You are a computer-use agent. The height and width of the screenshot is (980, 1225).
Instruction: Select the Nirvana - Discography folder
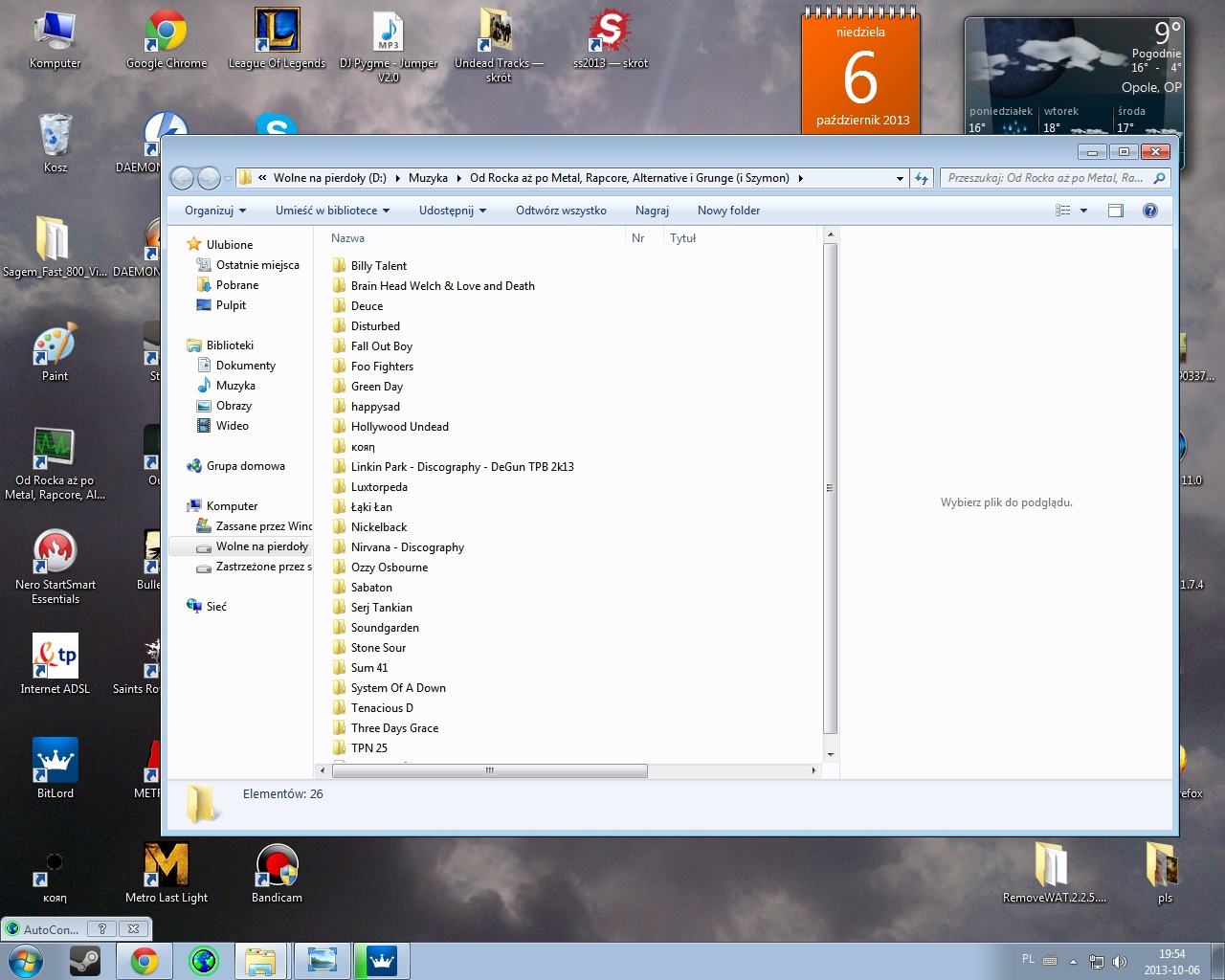coord(398,547)
